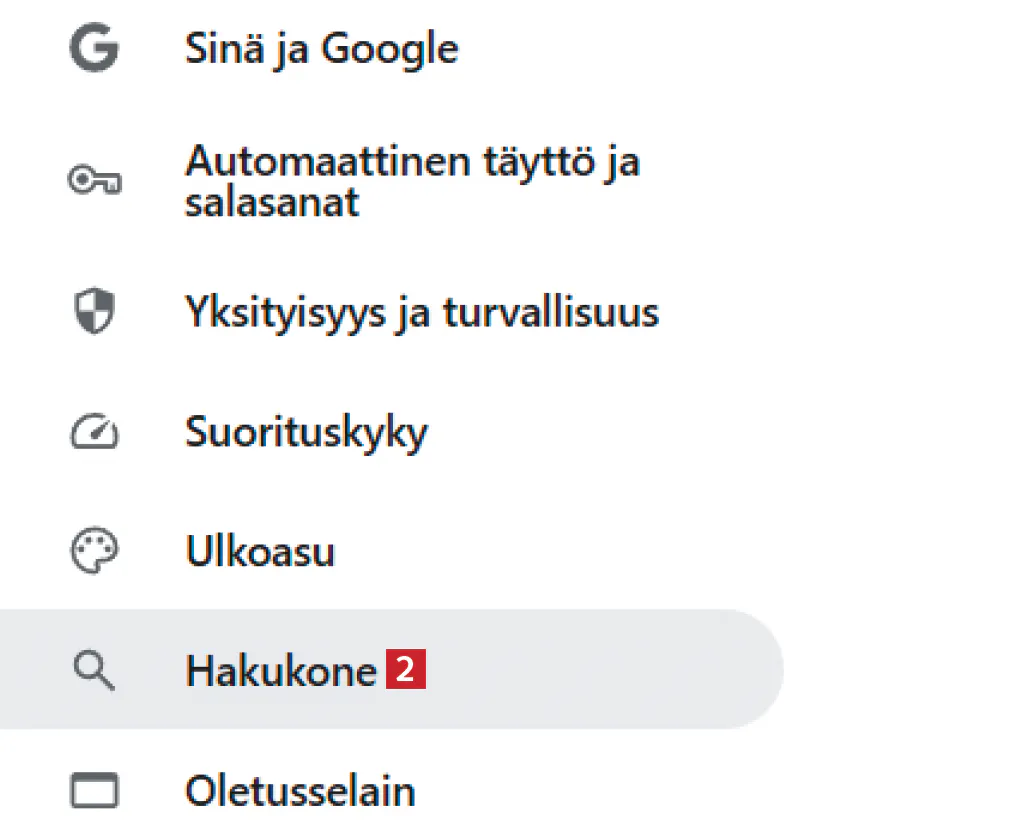Click the word Google in the first row
1028x830 pixels.
click(391, 49)
